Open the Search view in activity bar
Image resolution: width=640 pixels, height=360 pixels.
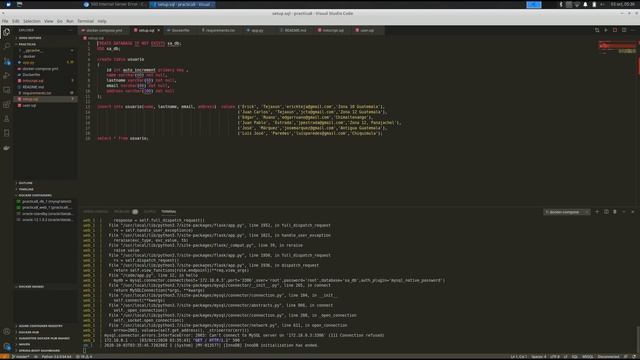[7, 46]
